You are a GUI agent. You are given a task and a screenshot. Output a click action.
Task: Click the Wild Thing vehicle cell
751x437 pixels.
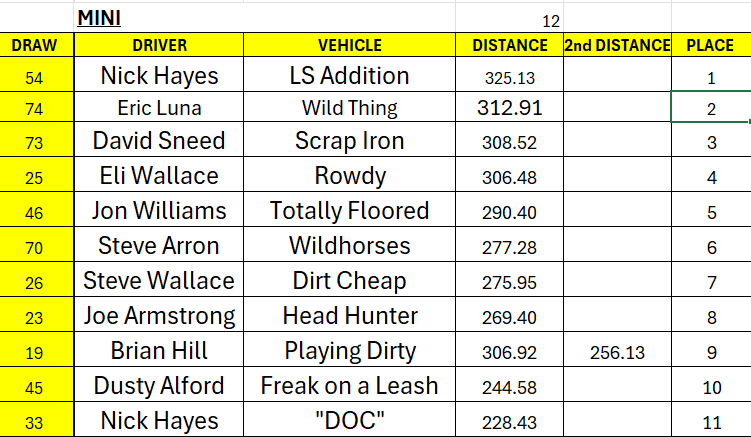(349, 108)
